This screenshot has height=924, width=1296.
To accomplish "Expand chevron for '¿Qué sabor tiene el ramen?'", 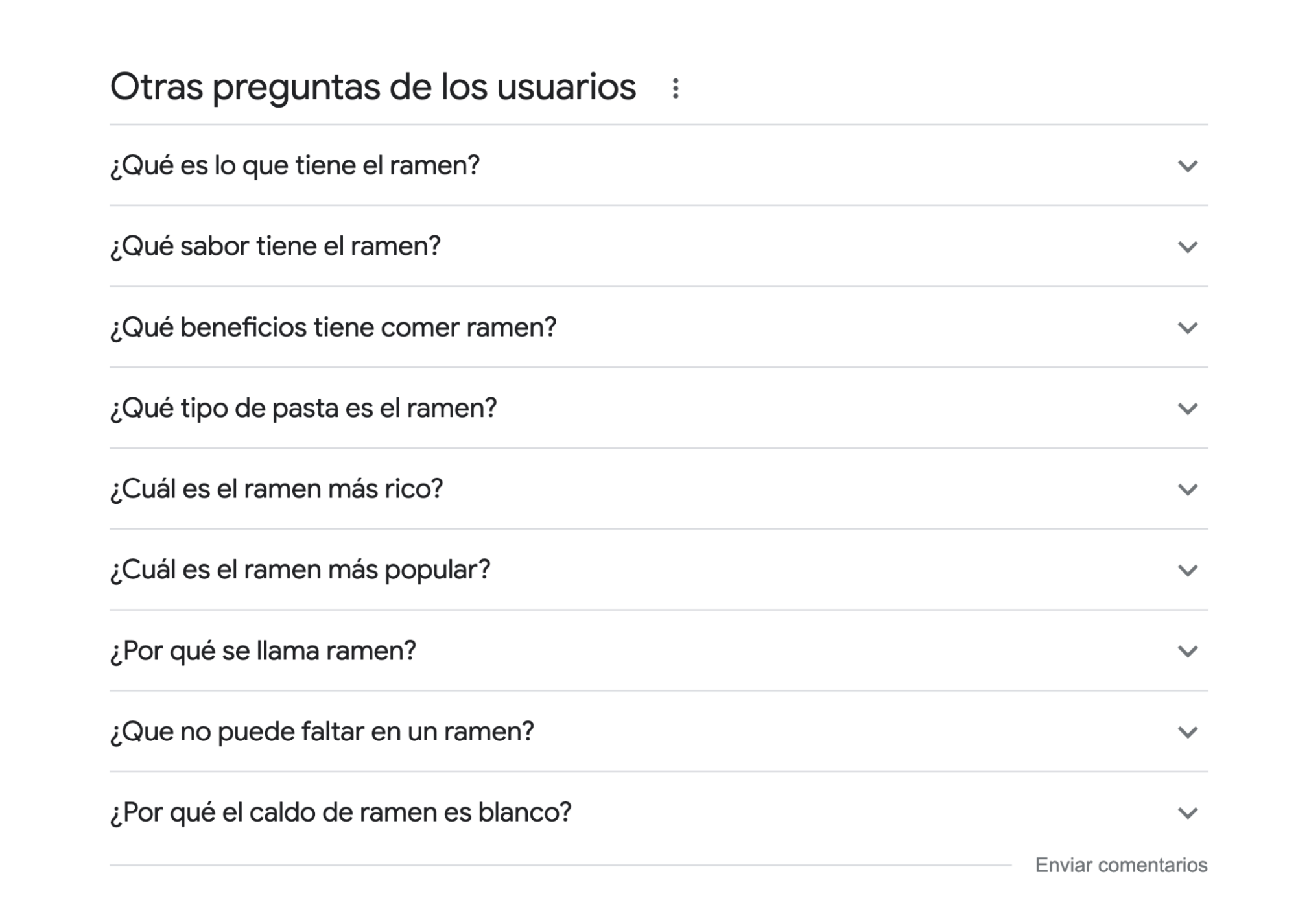I will point(1186,246).
